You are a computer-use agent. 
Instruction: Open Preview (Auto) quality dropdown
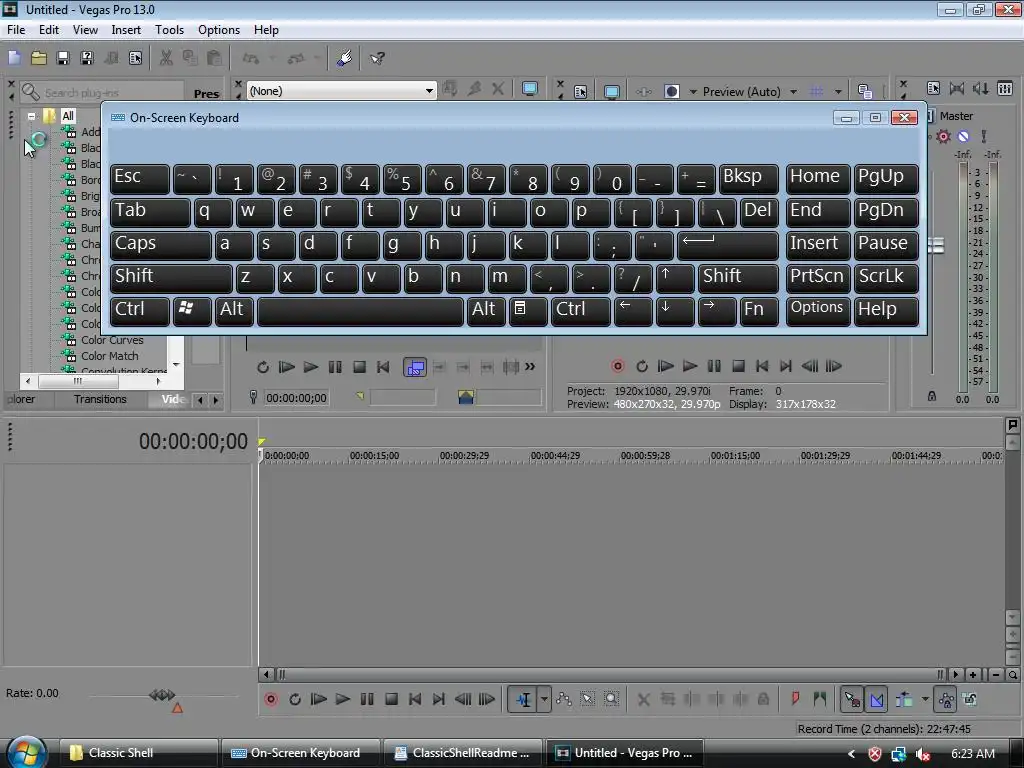[x=793, y=91]
